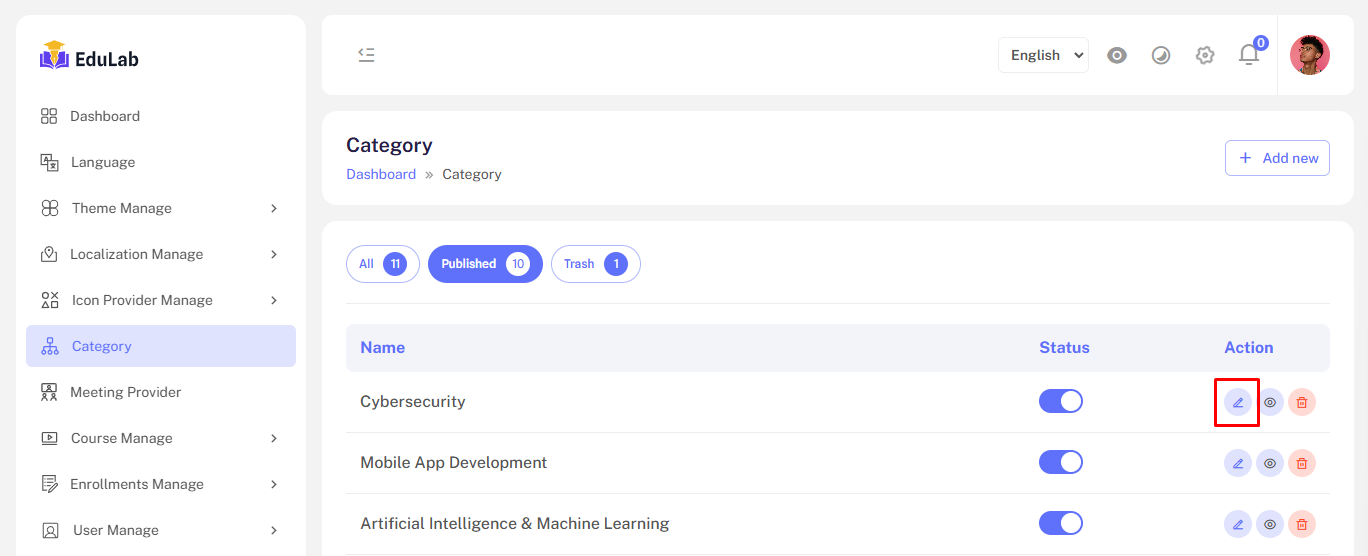Screen dimensions: 1368x556
Task: Click the preview eye icon in top header
Action: [x=1117, y=55]
